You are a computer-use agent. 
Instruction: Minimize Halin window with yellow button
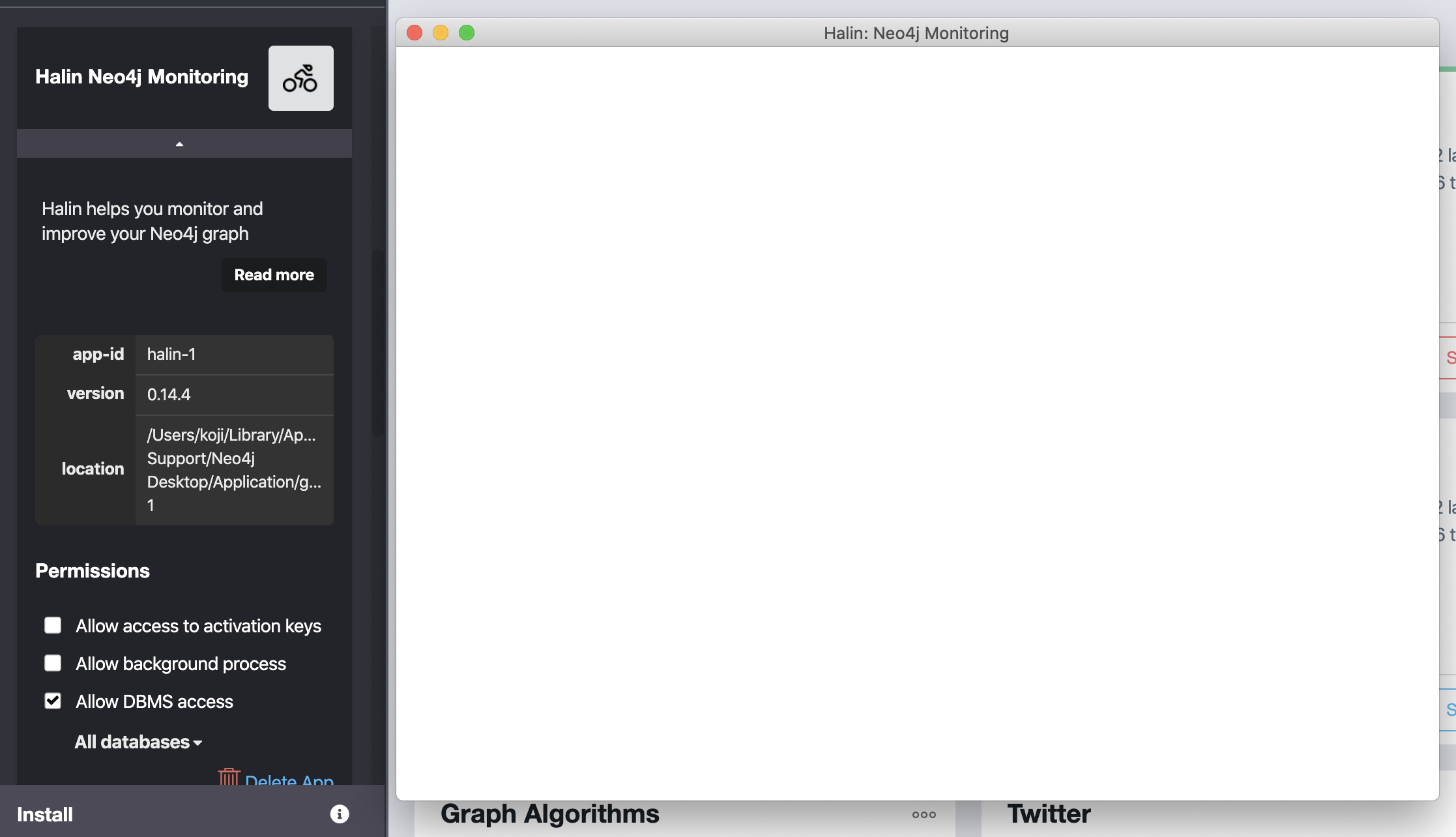[x=441, y=33]
